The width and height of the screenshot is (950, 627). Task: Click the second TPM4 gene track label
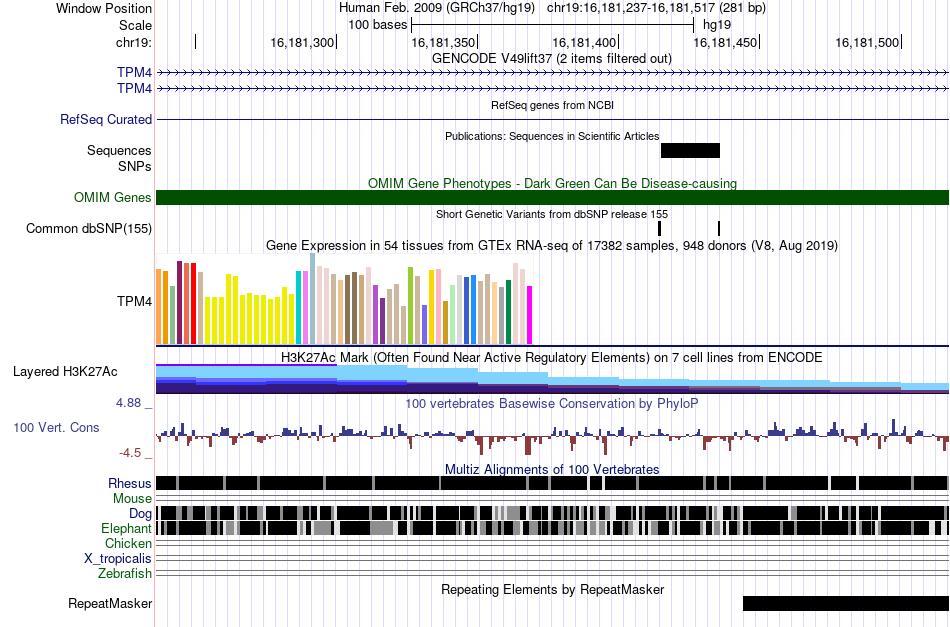pyautogui.click(x=135, y=88)
